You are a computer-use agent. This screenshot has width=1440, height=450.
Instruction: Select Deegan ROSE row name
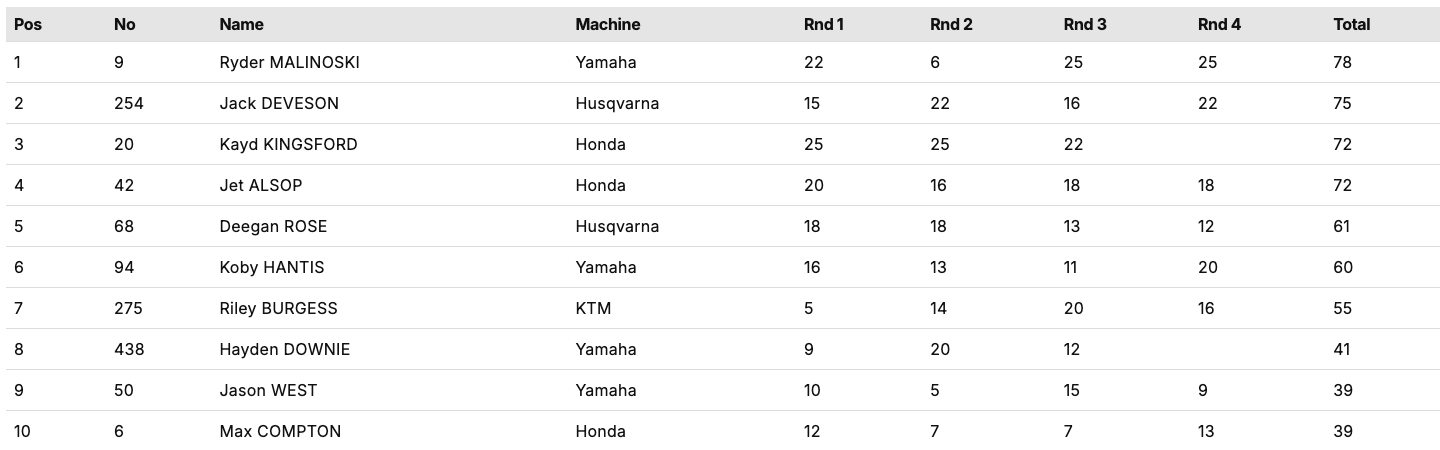(273, 226)
